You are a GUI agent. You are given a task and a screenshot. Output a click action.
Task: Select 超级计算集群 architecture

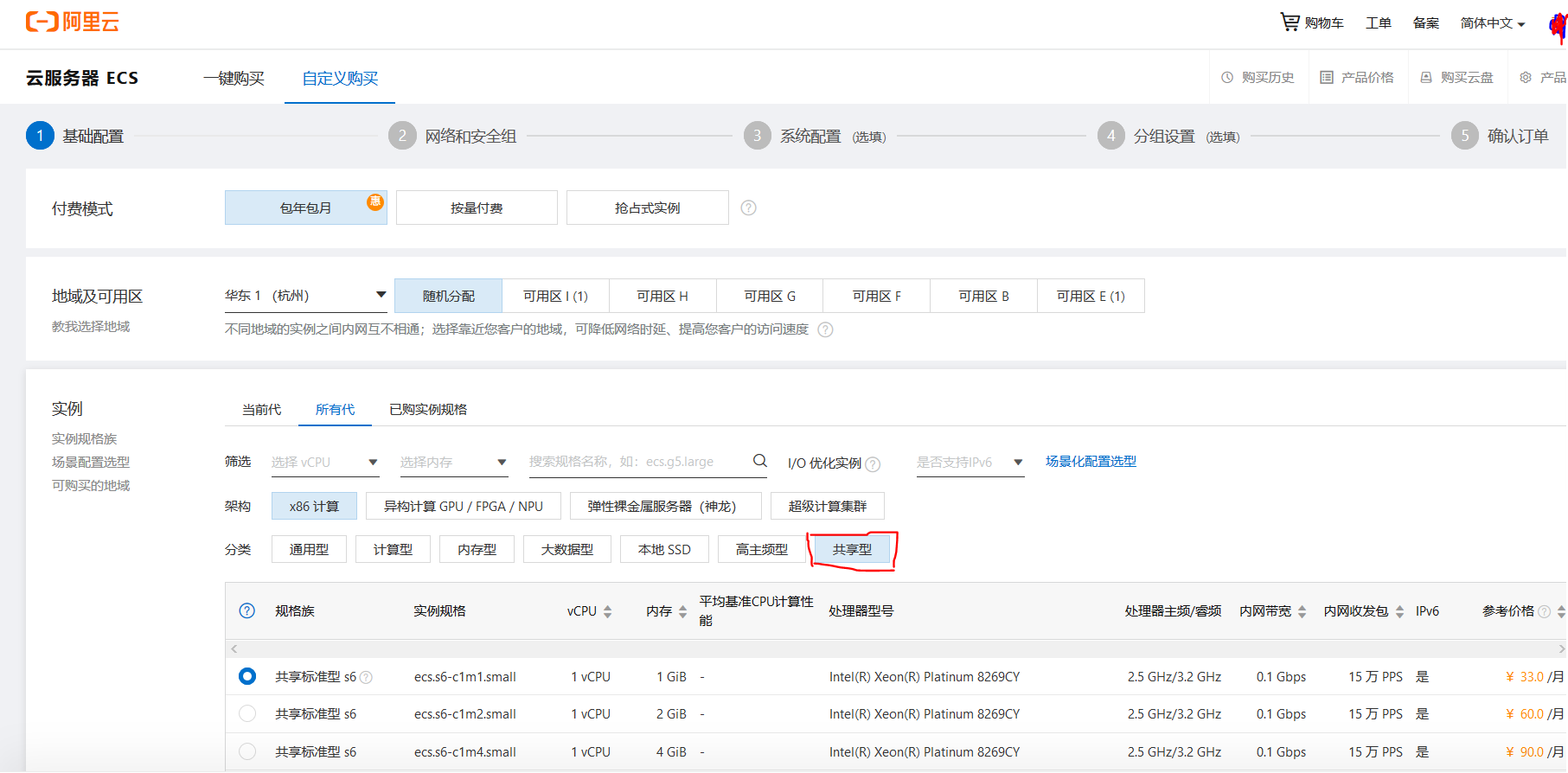[x=828, y=506]
